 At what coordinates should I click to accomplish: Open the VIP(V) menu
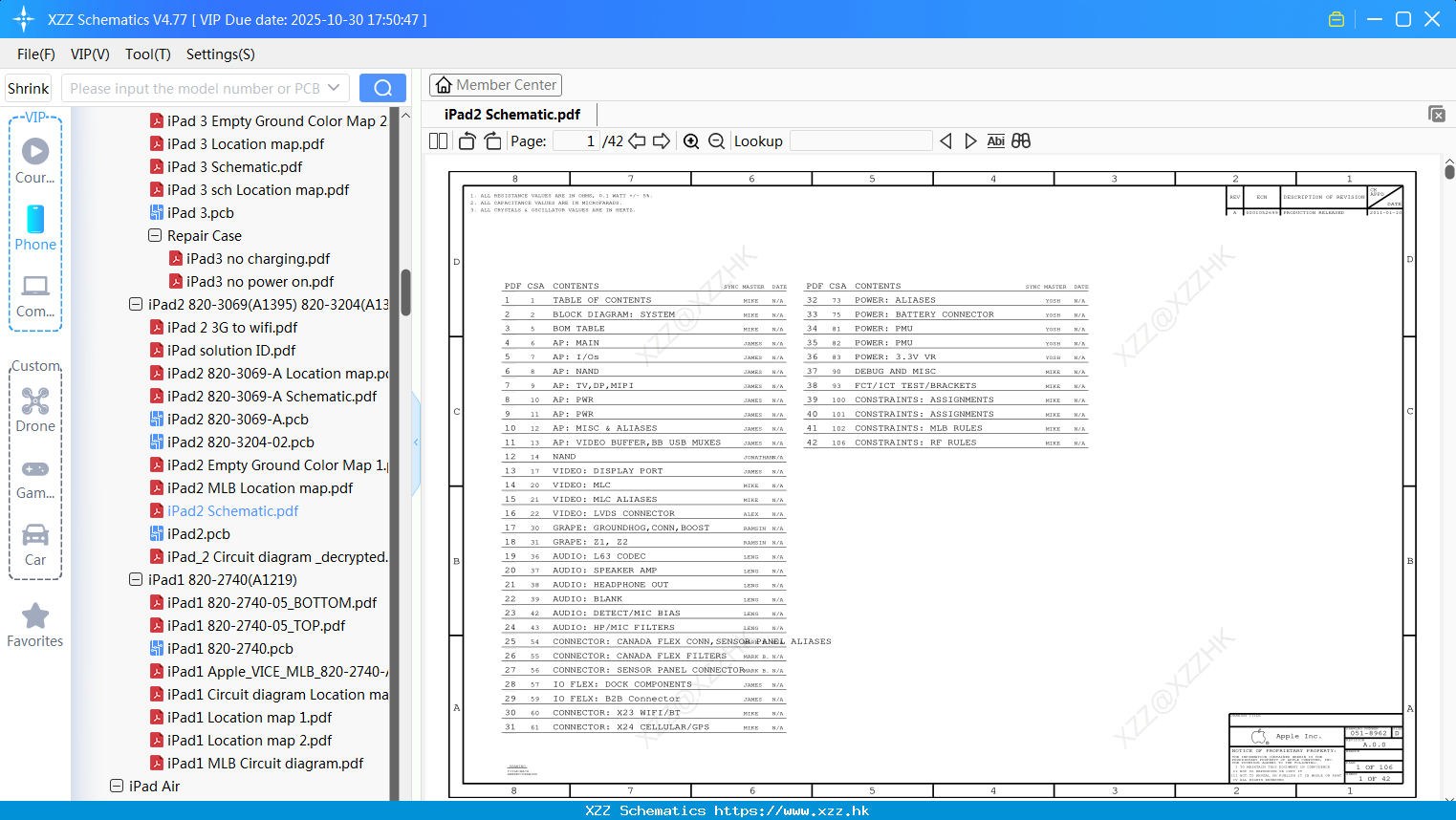point(90,54)
